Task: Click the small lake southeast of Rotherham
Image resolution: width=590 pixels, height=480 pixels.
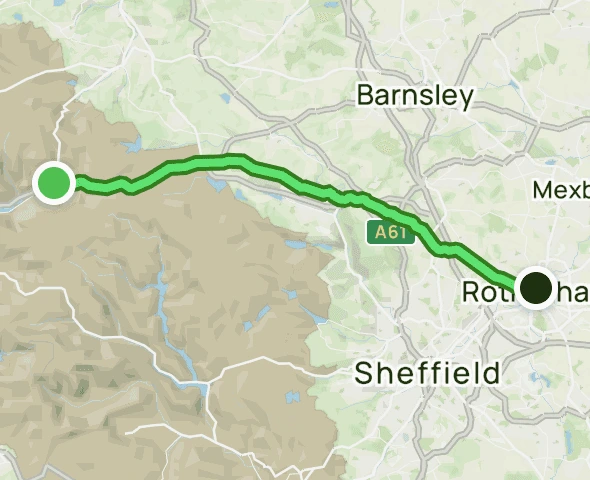Action: tap(534, 376)
